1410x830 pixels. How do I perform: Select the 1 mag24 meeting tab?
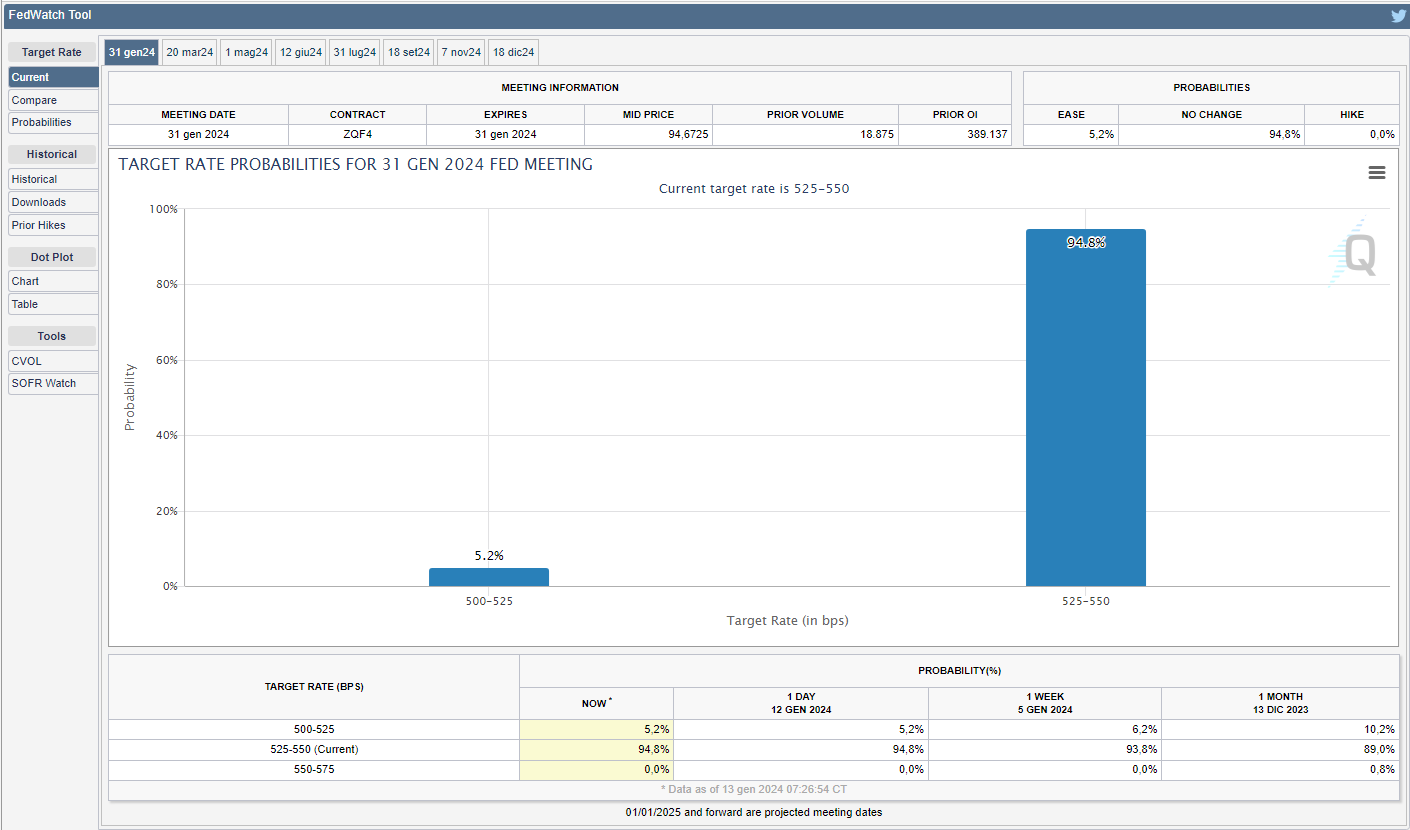click(x=246, y=52)
